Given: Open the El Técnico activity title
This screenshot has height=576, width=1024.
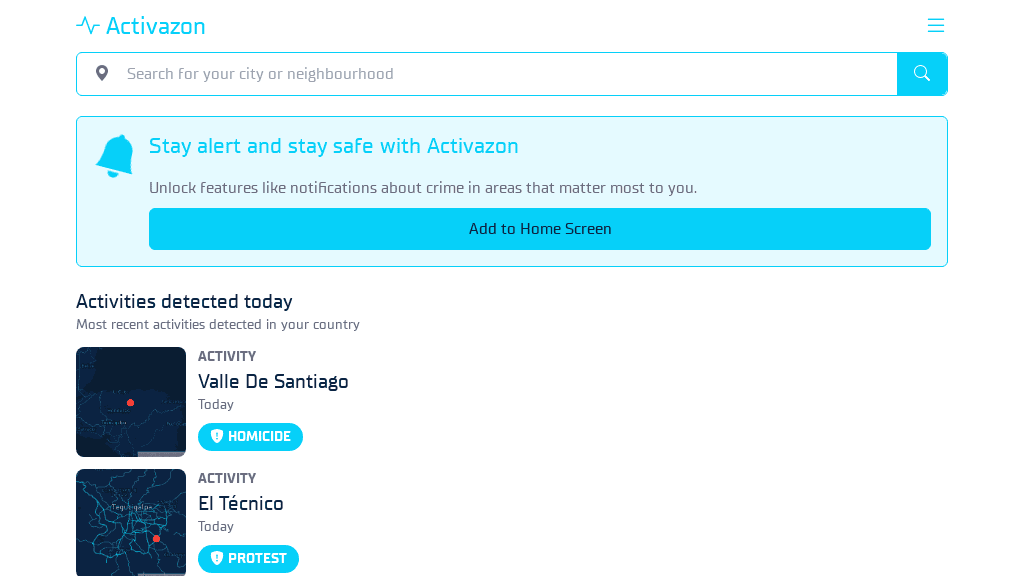Looking at the screenshot, I should tap(240, 504).
